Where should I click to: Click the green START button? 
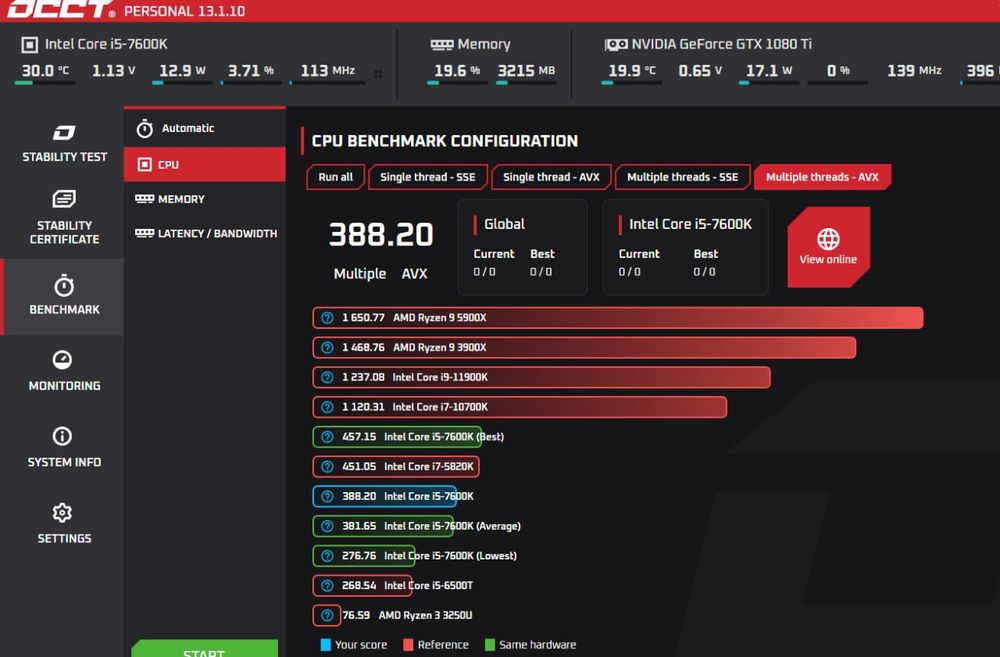[x=205, y=648]
